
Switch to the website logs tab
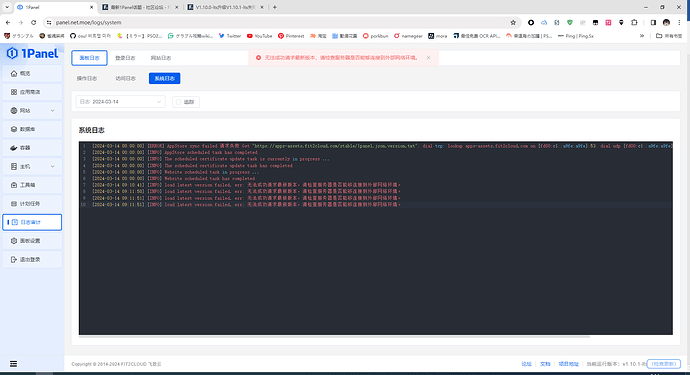click(161, 58)
